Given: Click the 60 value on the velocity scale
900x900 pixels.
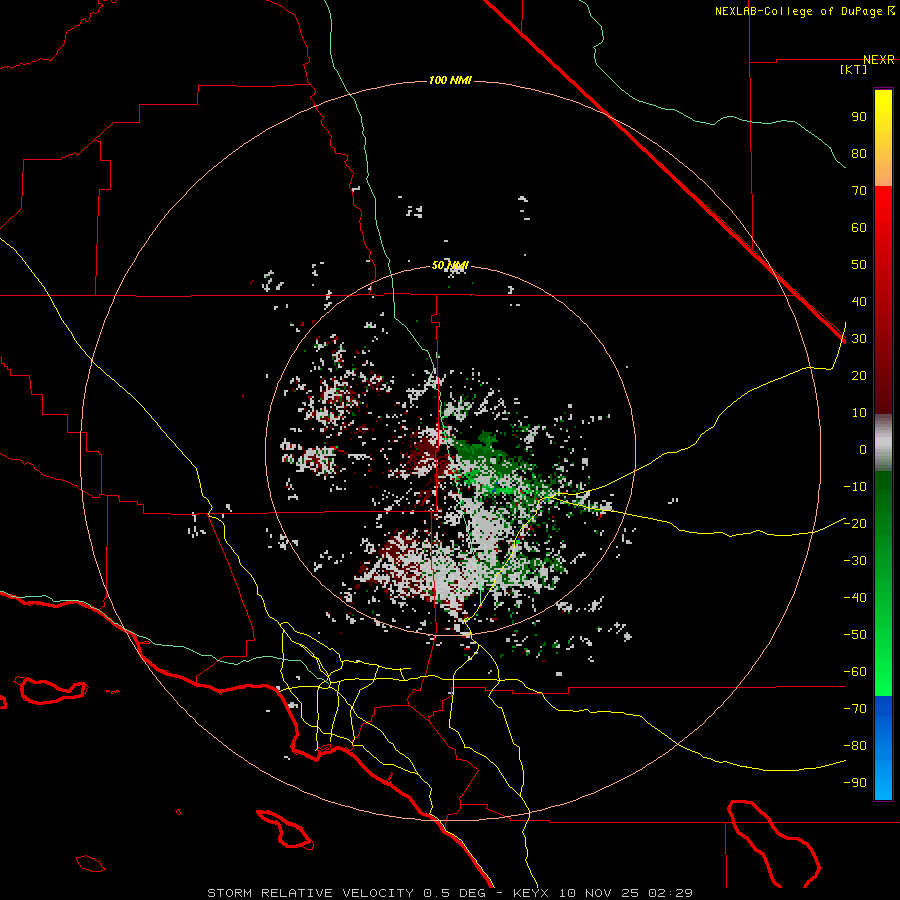Looking at the screenshot, I should [x=859, y=227].
